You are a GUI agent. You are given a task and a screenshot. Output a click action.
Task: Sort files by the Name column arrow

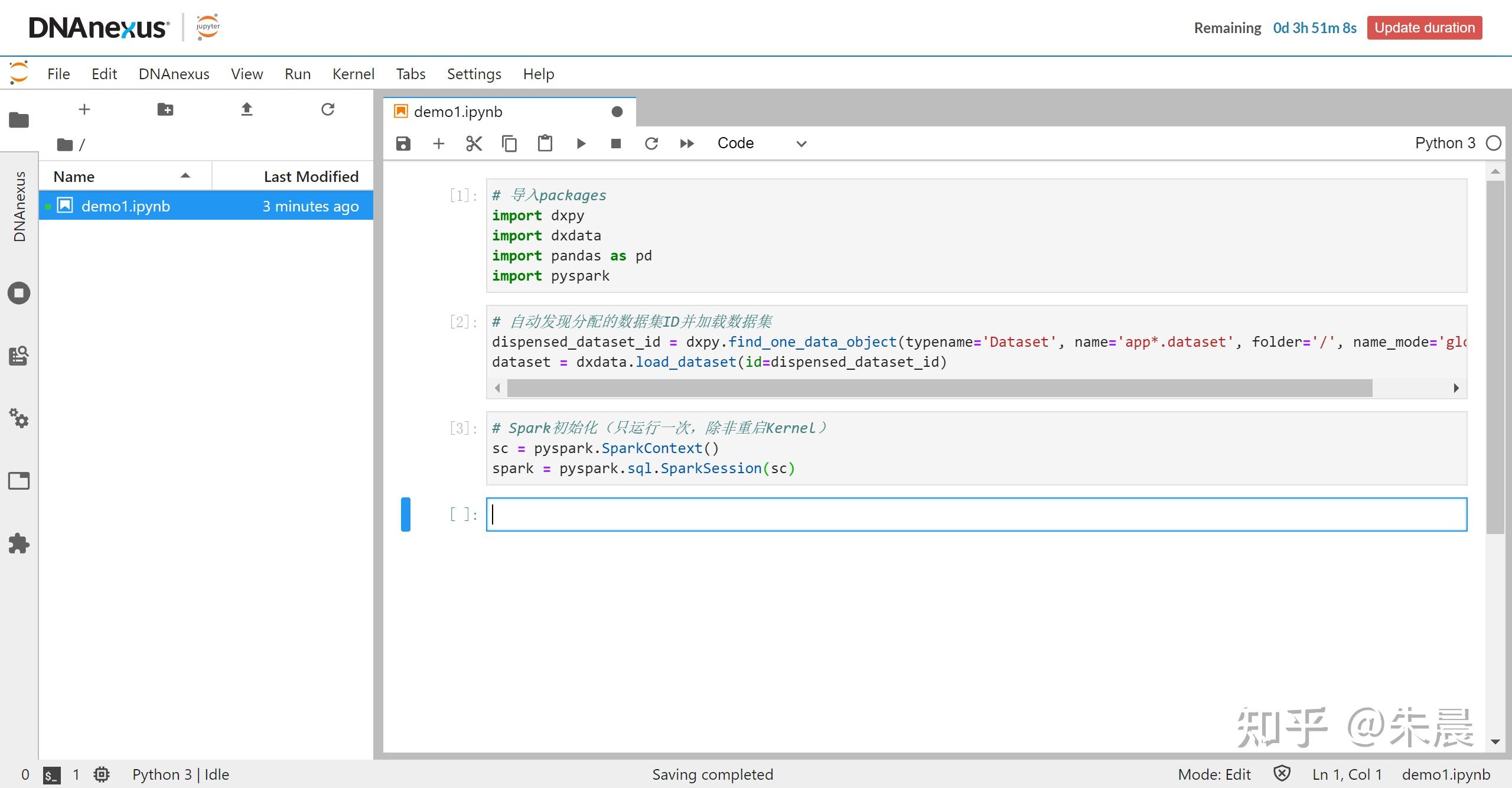pyautogui.click(x=185, y=176)
